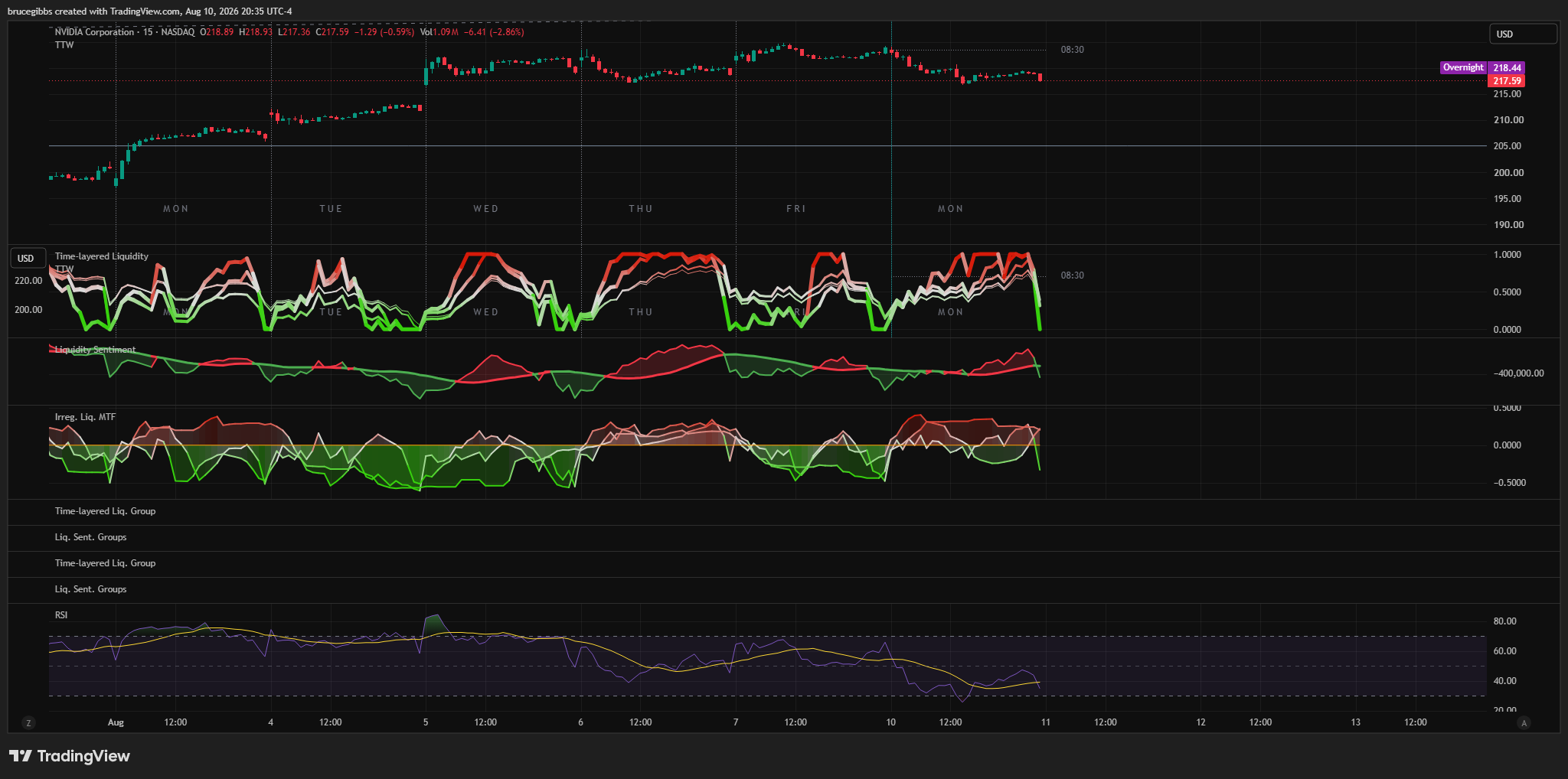Click the purple Overnight price label
The height and width of the screenshot is (779, 1568).
point(1463,67)
